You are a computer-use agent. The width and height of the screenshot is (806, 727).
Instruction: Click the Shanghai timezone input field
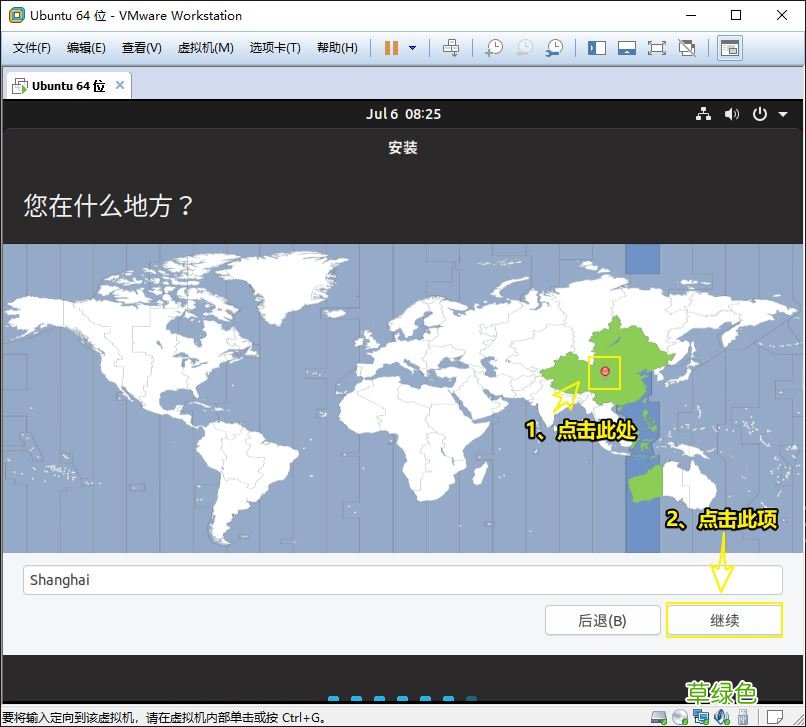[x=402, y=580]
